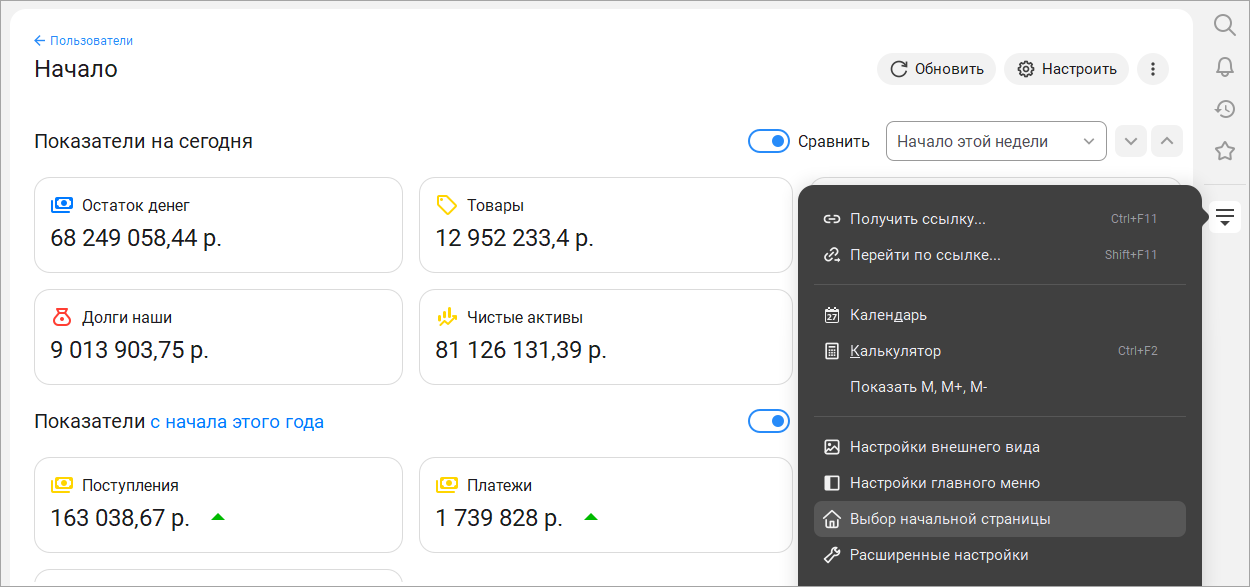Click the up chevron button
The image size is (1250, 587).
(1167, 141)
